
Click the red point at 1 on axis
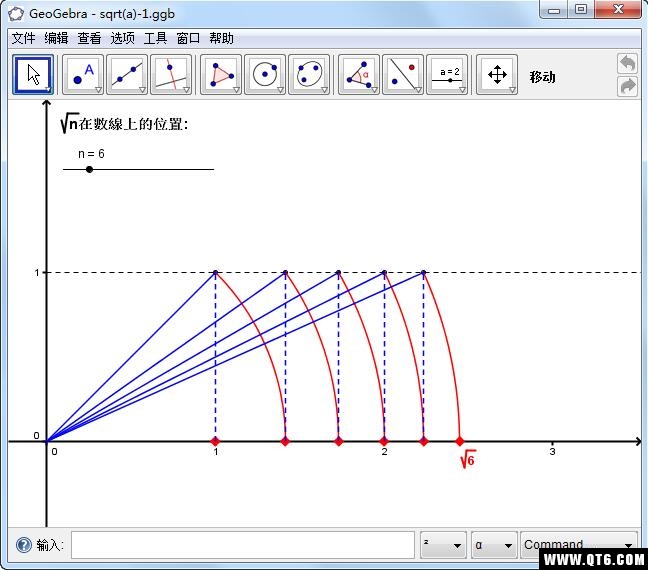click(x=215, y=441)
